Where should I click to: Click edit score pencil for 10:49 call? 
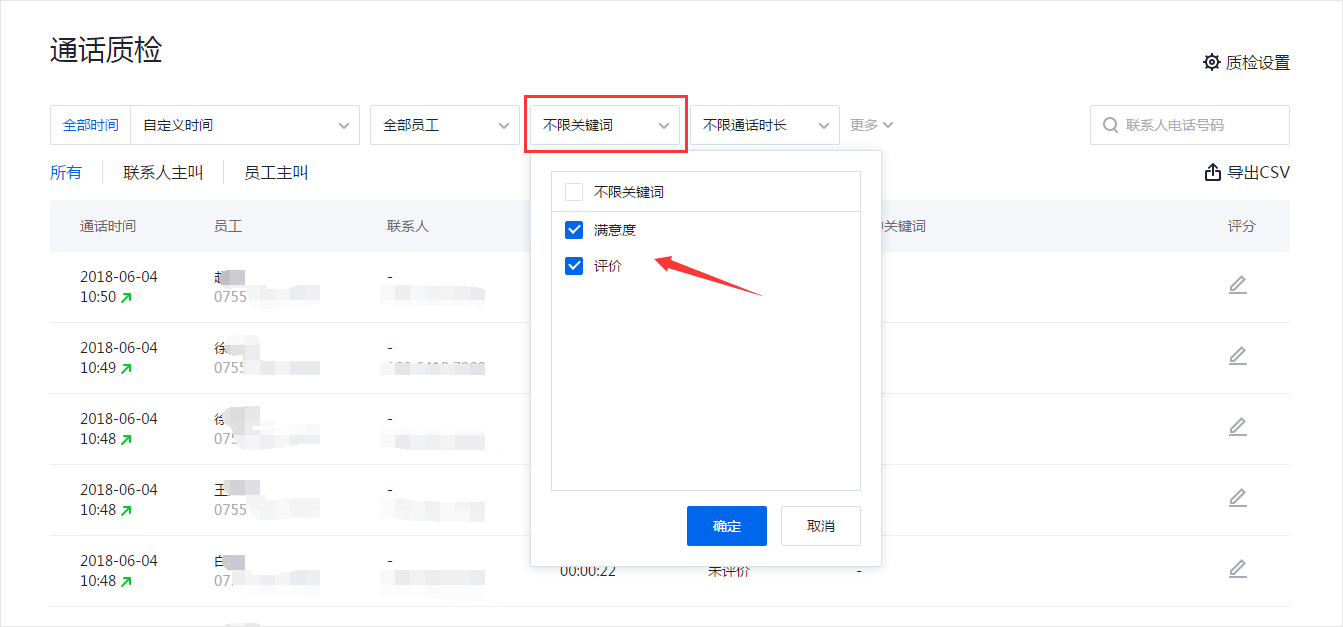click(x=1237, y=356)
